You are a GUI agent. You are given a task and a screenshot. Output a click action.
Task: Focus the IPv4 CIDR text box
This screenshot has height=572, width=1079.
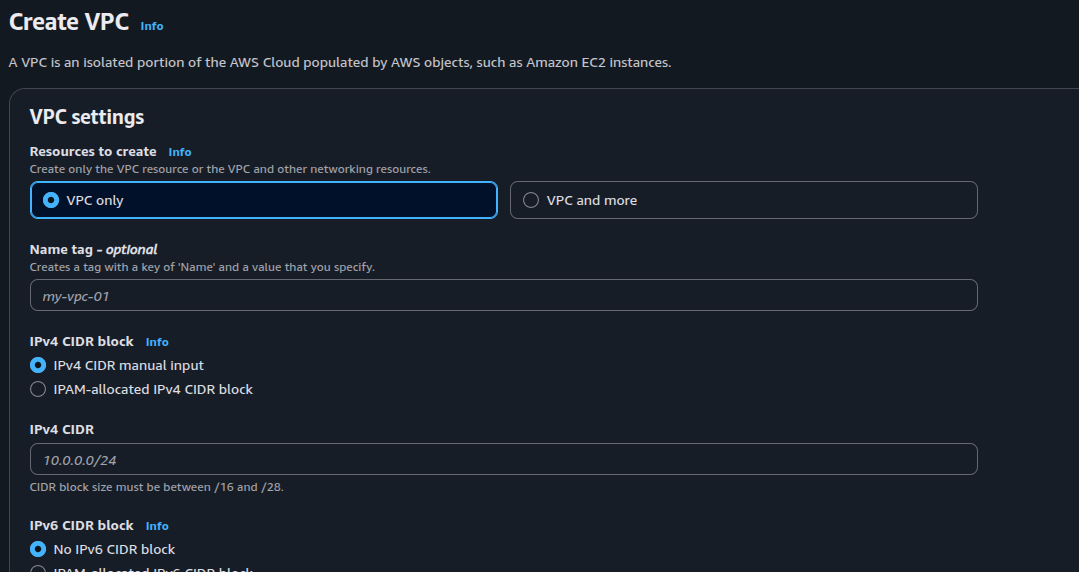point(503,459)
